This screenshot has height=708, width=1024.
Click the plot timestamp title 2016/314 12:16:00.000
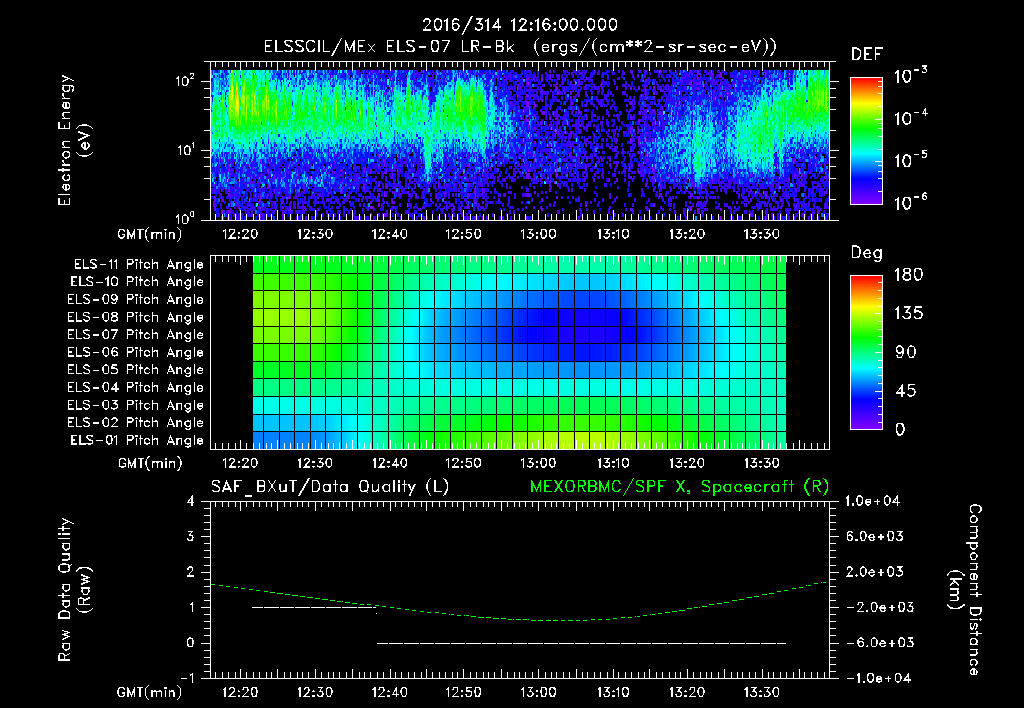click(x=520, y=25)
